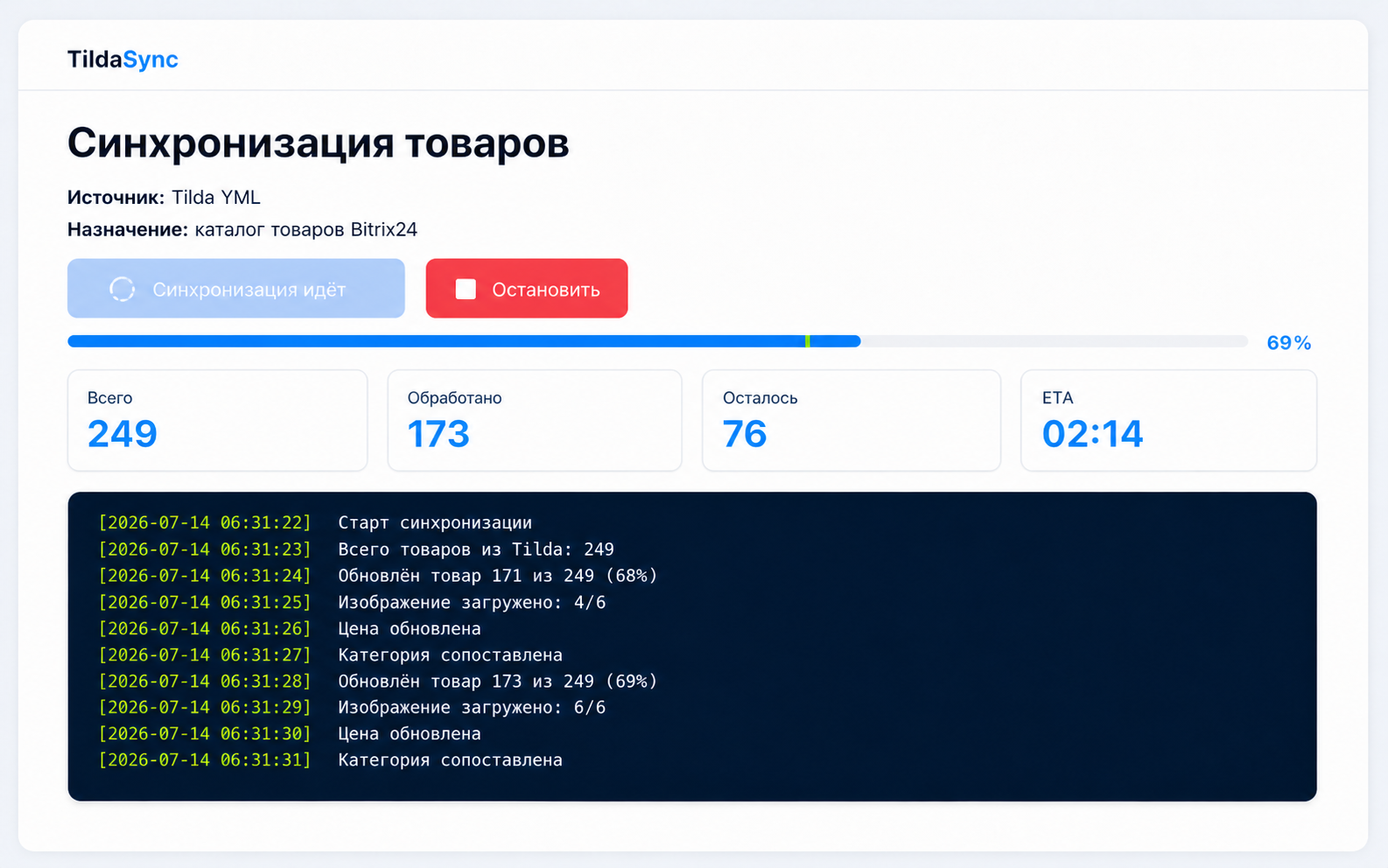Click the 'Источник: Tilda YML' line
This screenshot has height=868, width=1388.
[164, 197]
